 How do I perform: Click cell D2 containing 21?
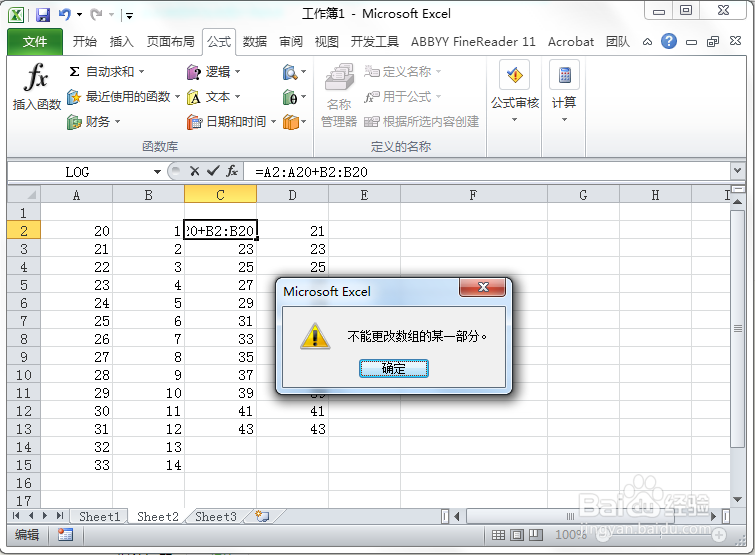pyautogui.click(x=292, y=231)
